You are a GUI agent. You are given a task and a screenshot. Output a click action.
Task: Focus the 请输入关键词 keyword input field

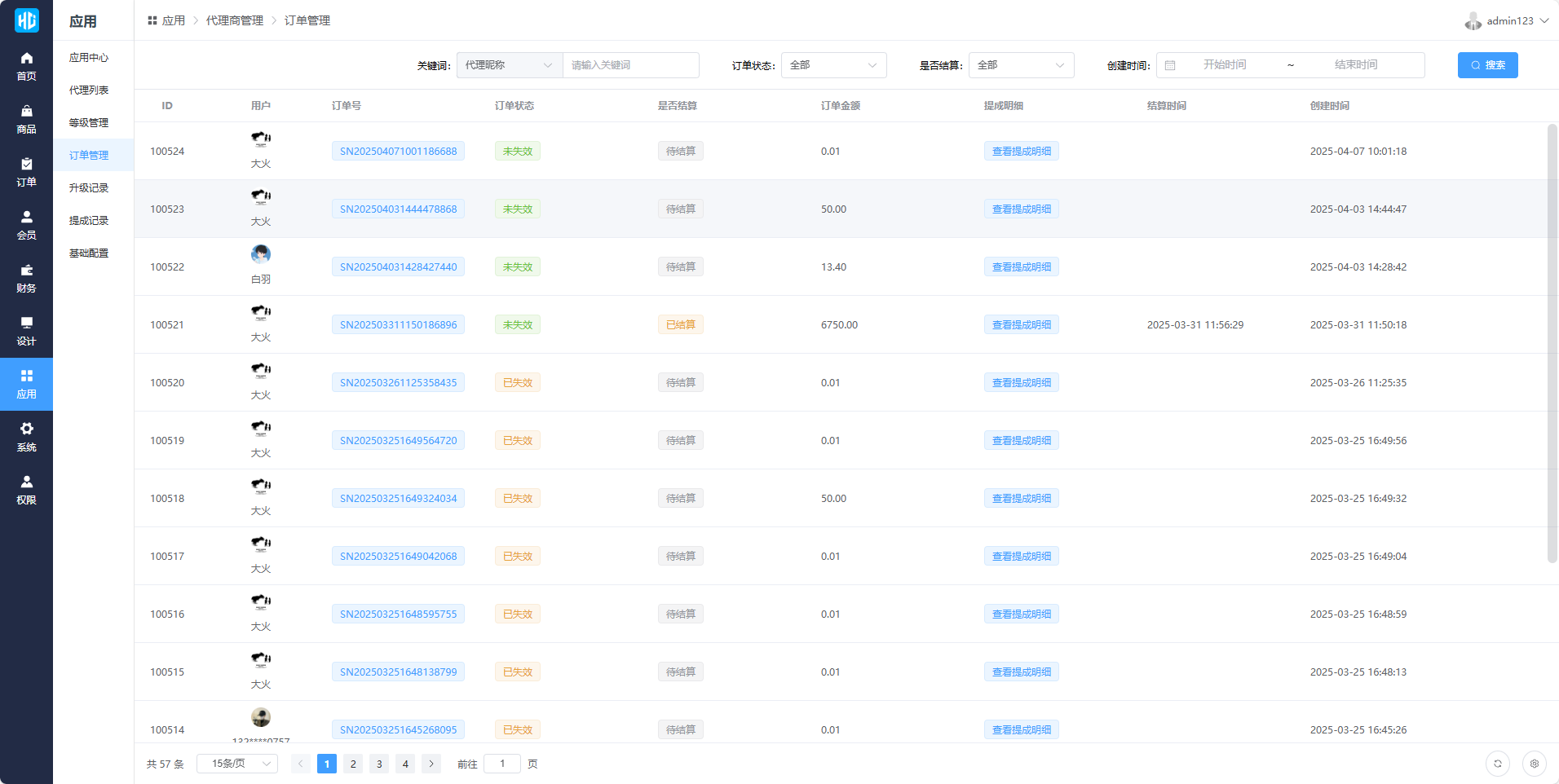tap(630, 65)
